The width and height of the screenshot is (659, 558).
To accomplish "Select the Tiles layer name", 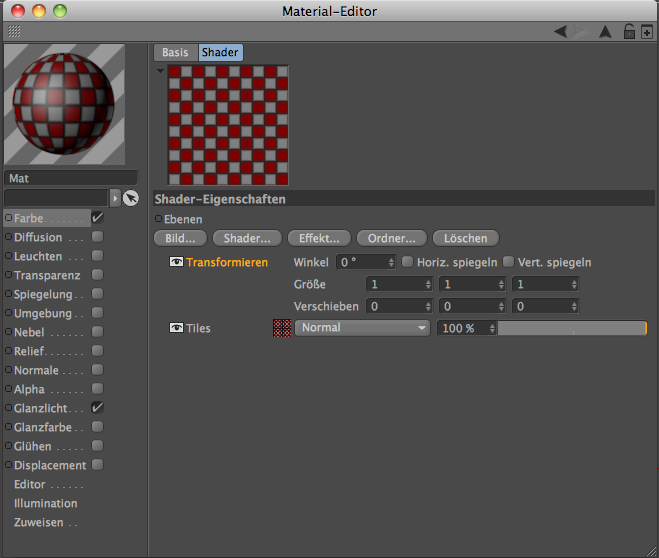I will tap(198, 328).
